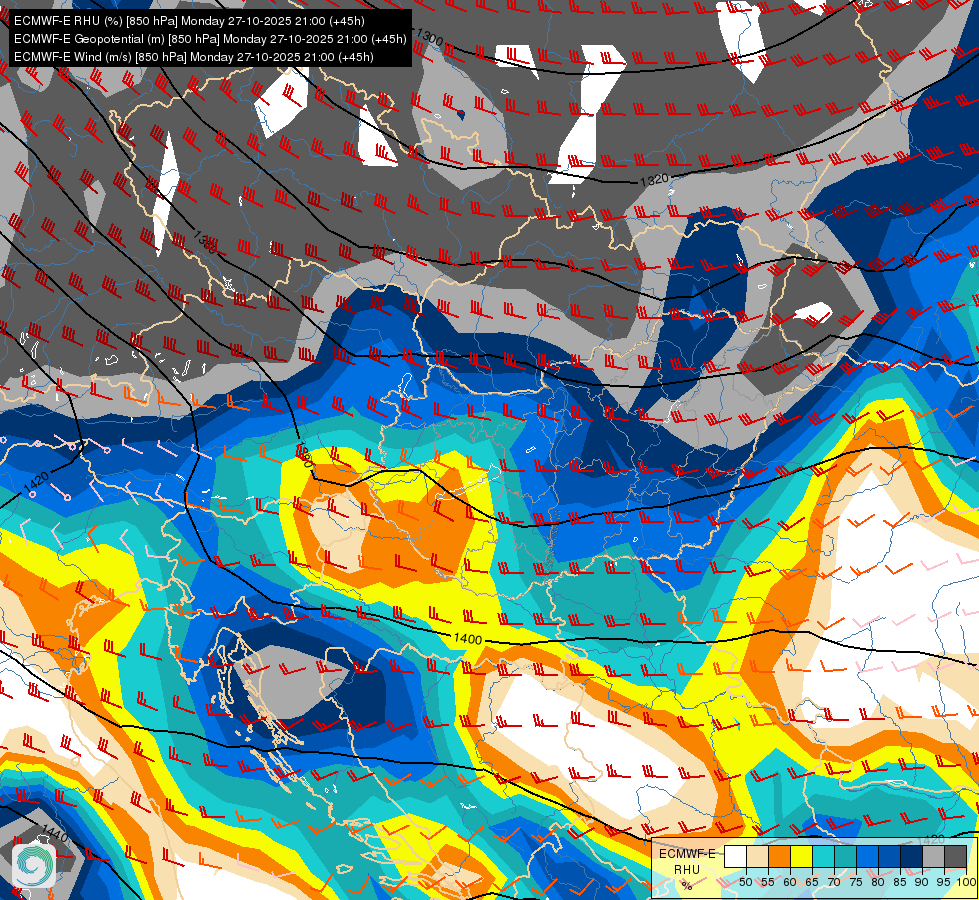Select the light cyan swatch for 65-70%
The image size is (979, 900).
824,856
